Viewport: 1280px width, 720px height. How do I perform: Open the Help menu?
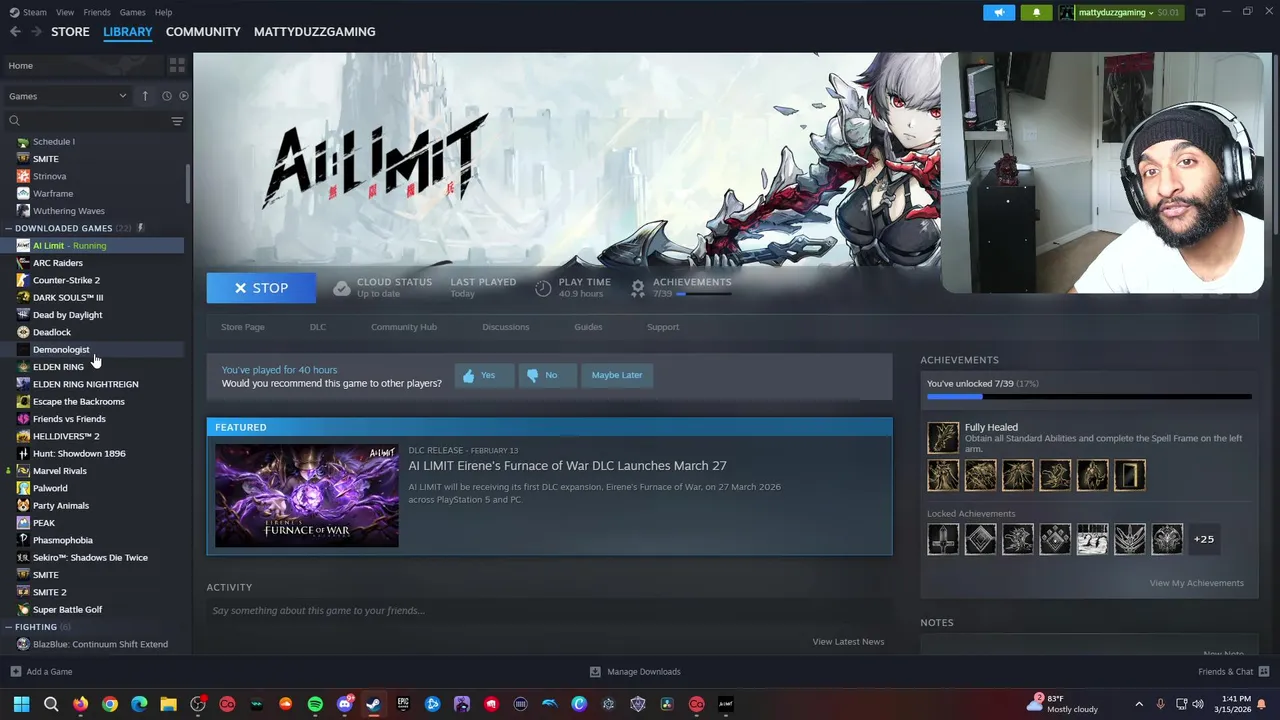[x=164, y=12]
